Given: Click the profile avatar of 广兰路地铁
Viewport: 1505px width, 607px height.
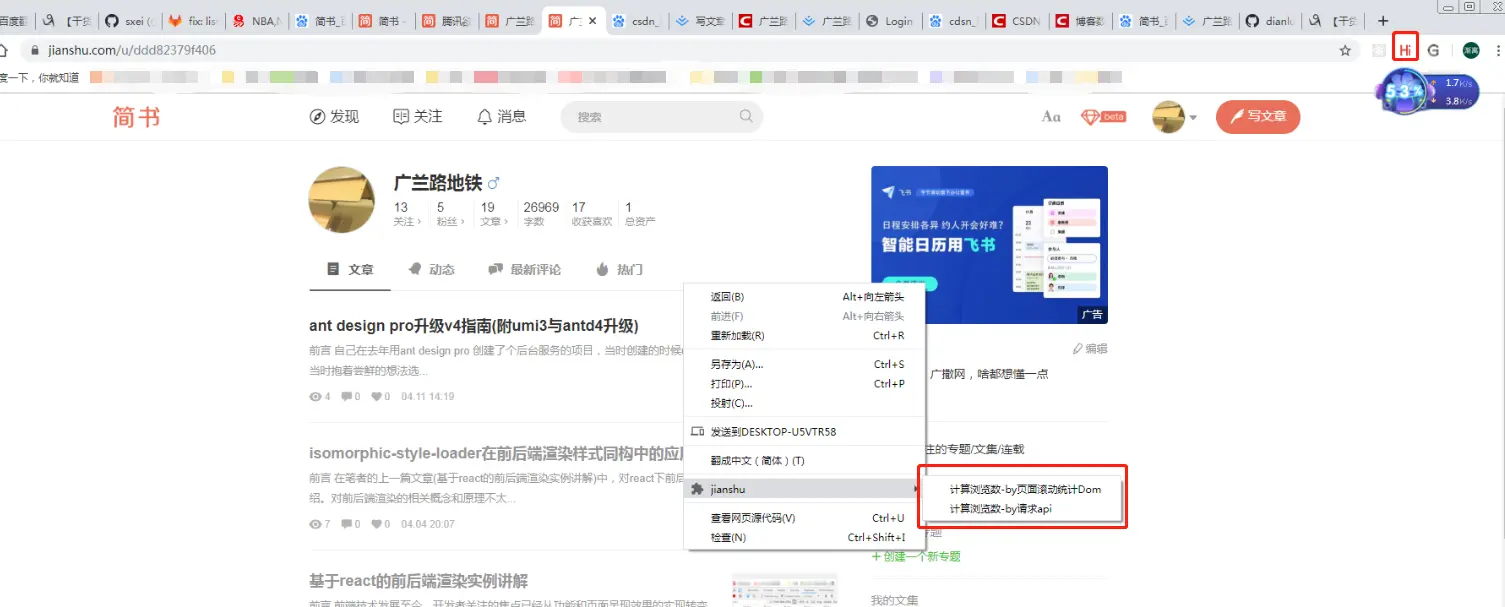Looking at the screenshot, I should [342, 200].
